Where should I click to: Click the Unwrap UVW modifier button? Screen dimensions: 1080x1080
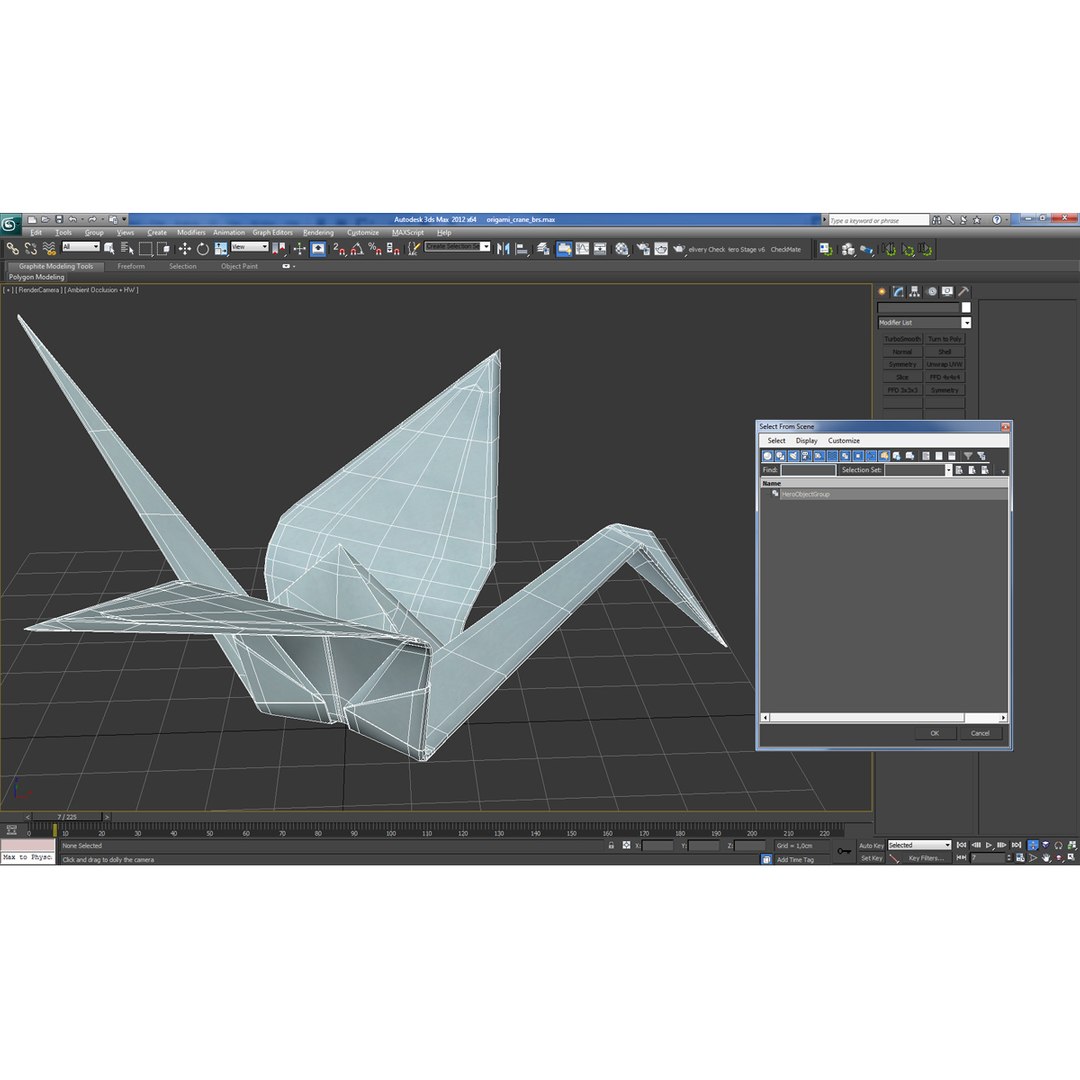(944, 364)
